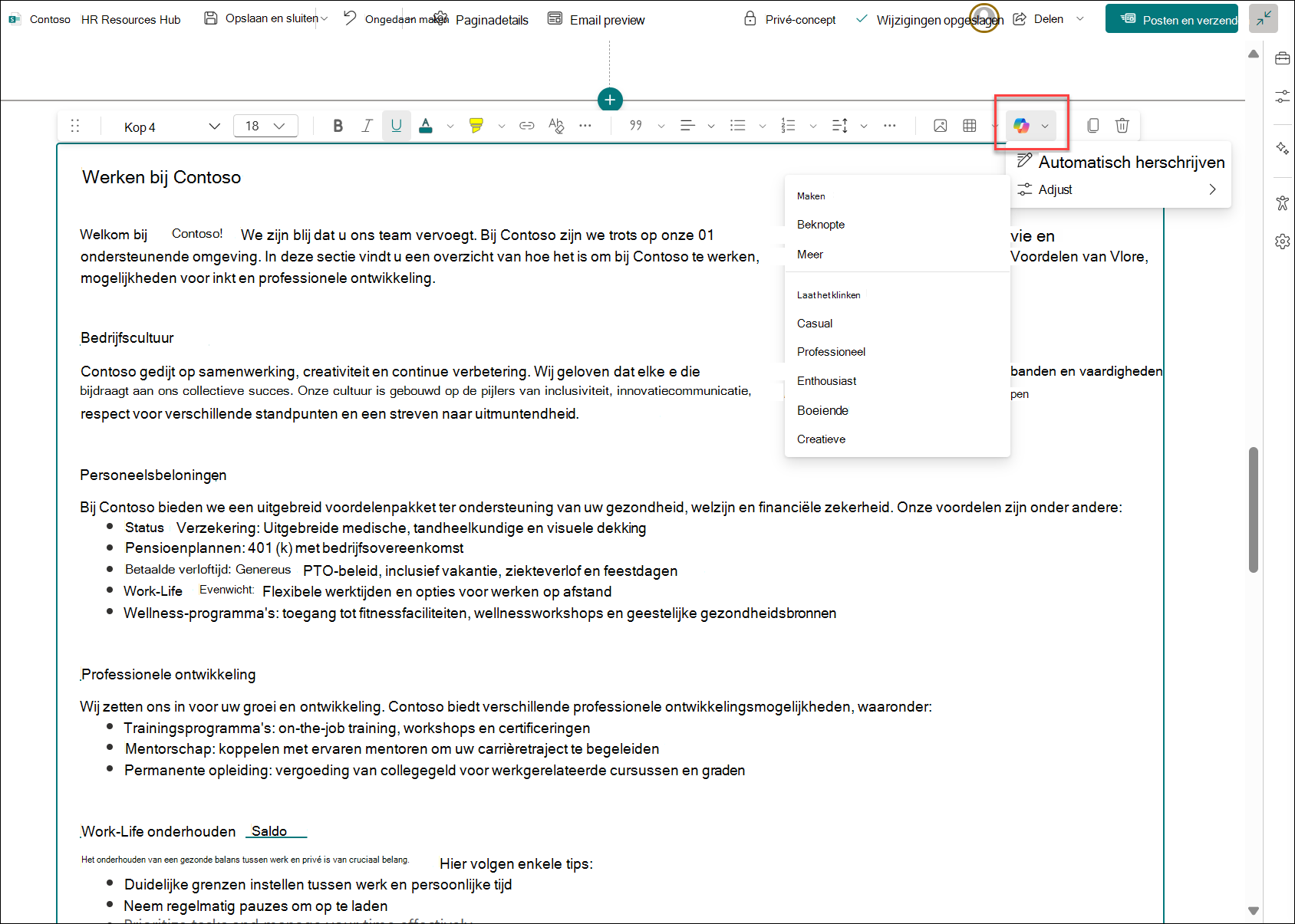
Task: Expand the Delen dropdown arrow
Action: pyautogui.click(x=1080, y=18)
